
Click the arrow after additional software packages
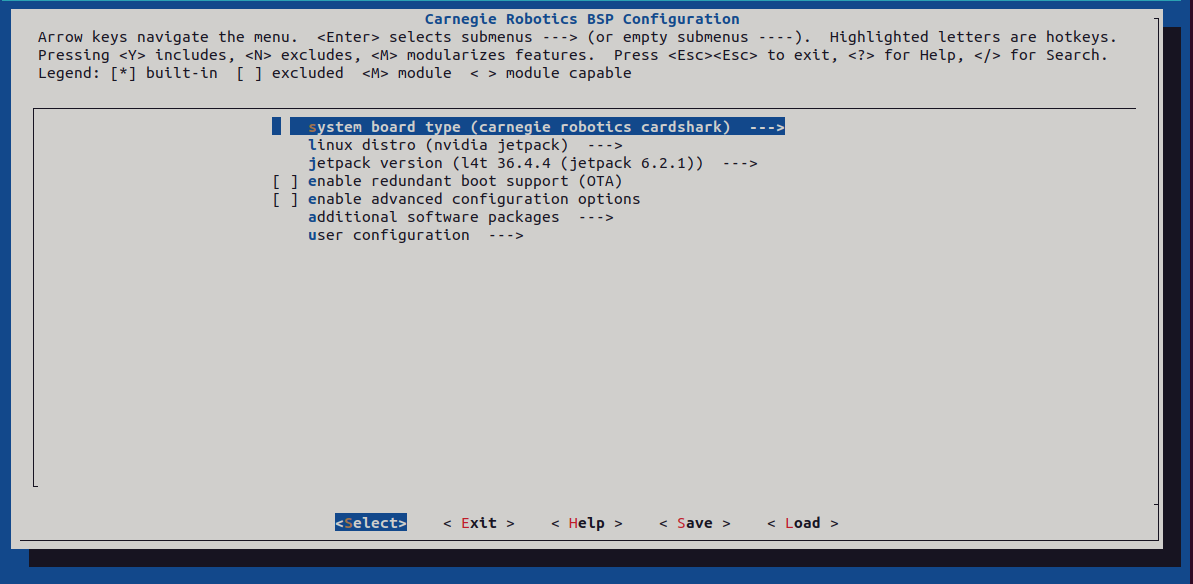click(x=596, y=217)
